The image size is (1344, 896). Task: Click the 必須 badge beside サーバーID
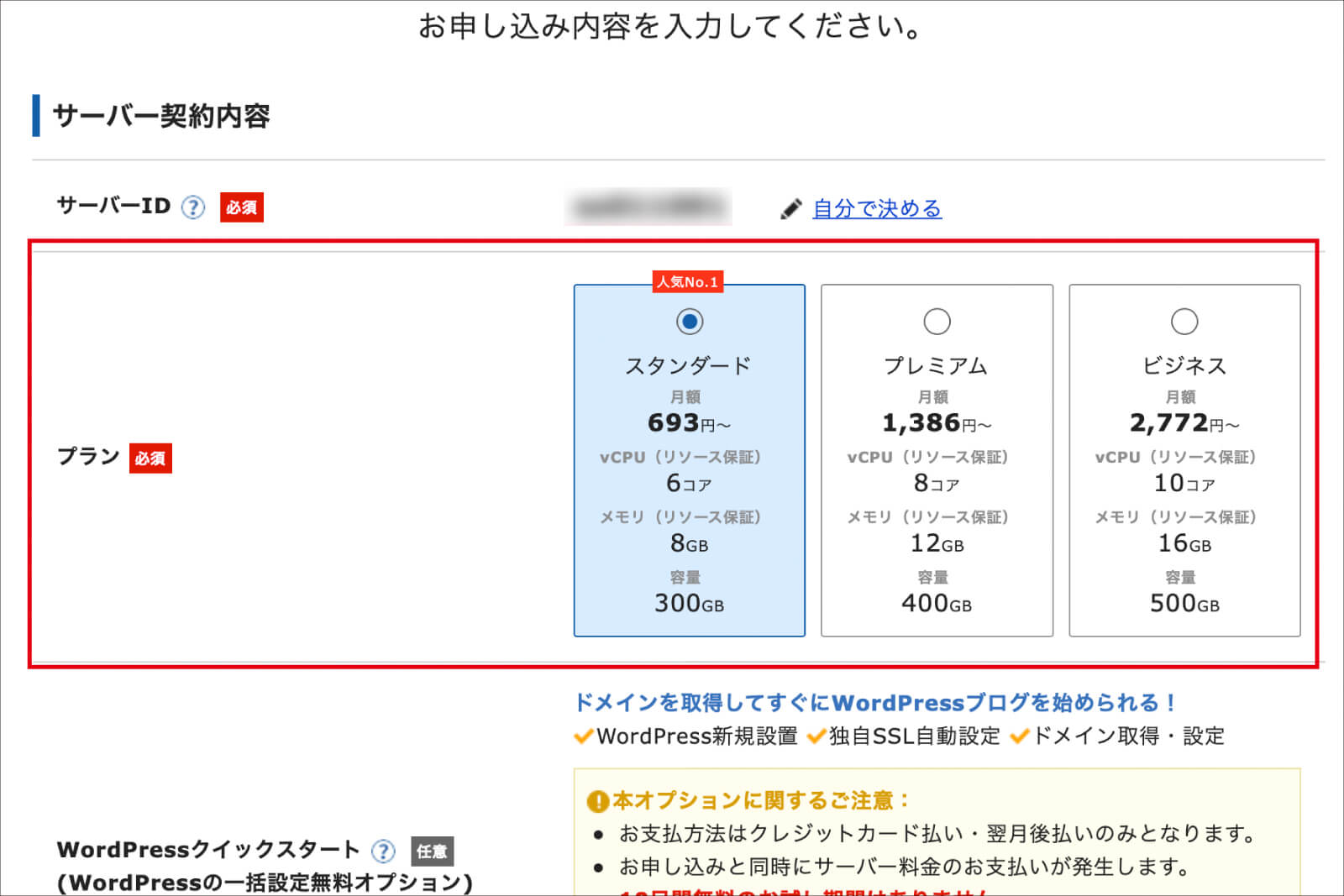242,207
